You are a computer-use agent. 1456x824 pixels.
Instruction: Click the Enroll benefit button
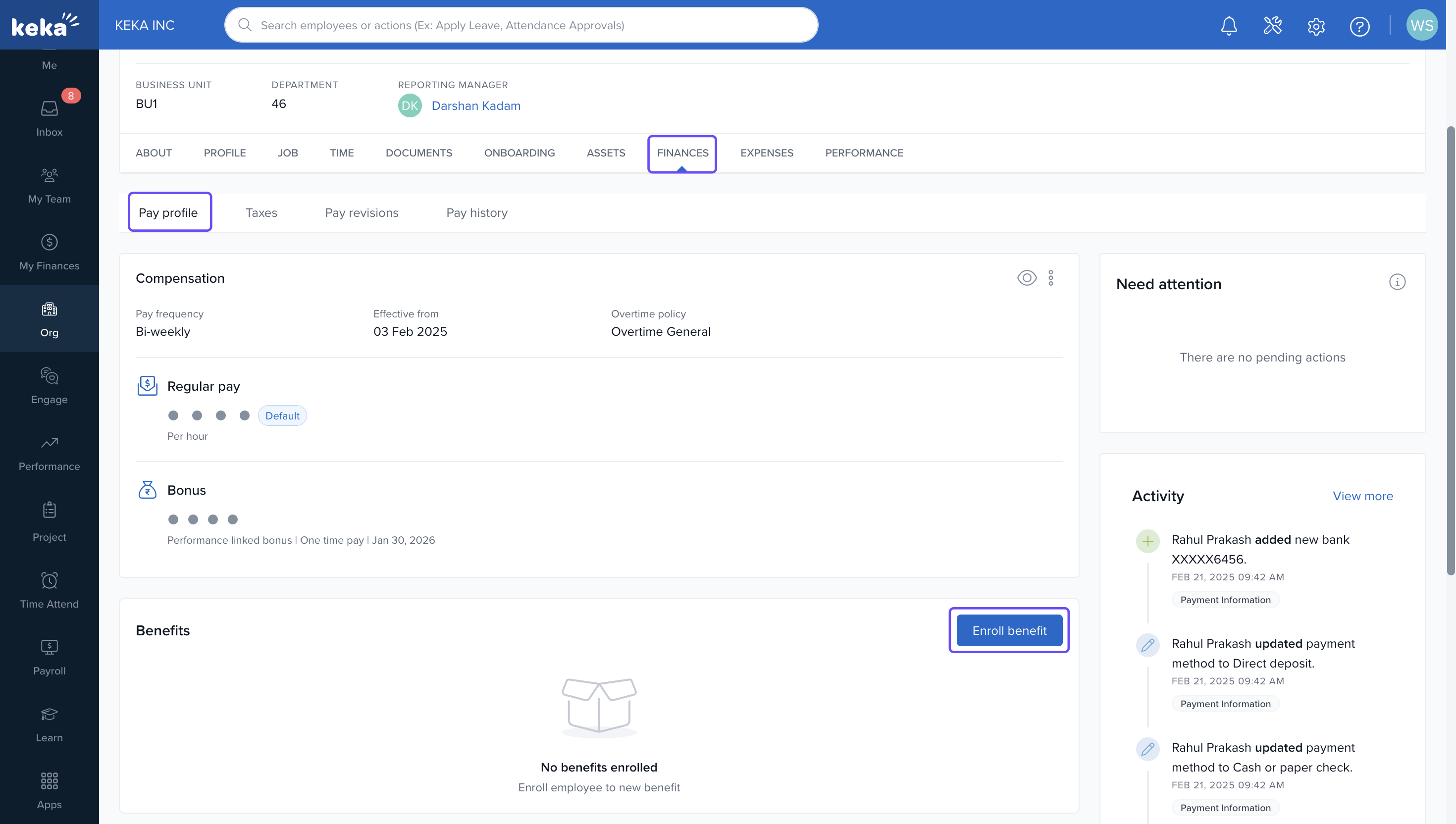pyautogui.click(x=1009, y=630)
